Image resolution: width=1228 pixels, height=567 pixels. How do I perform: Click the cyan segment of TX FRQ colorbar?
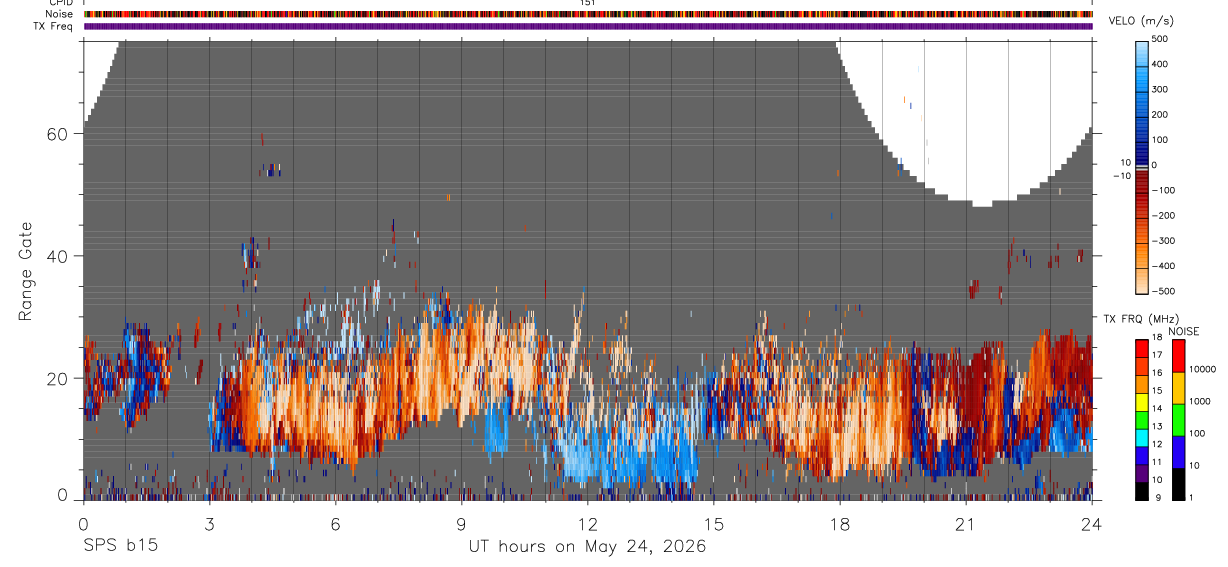(x=1141, y=438)
